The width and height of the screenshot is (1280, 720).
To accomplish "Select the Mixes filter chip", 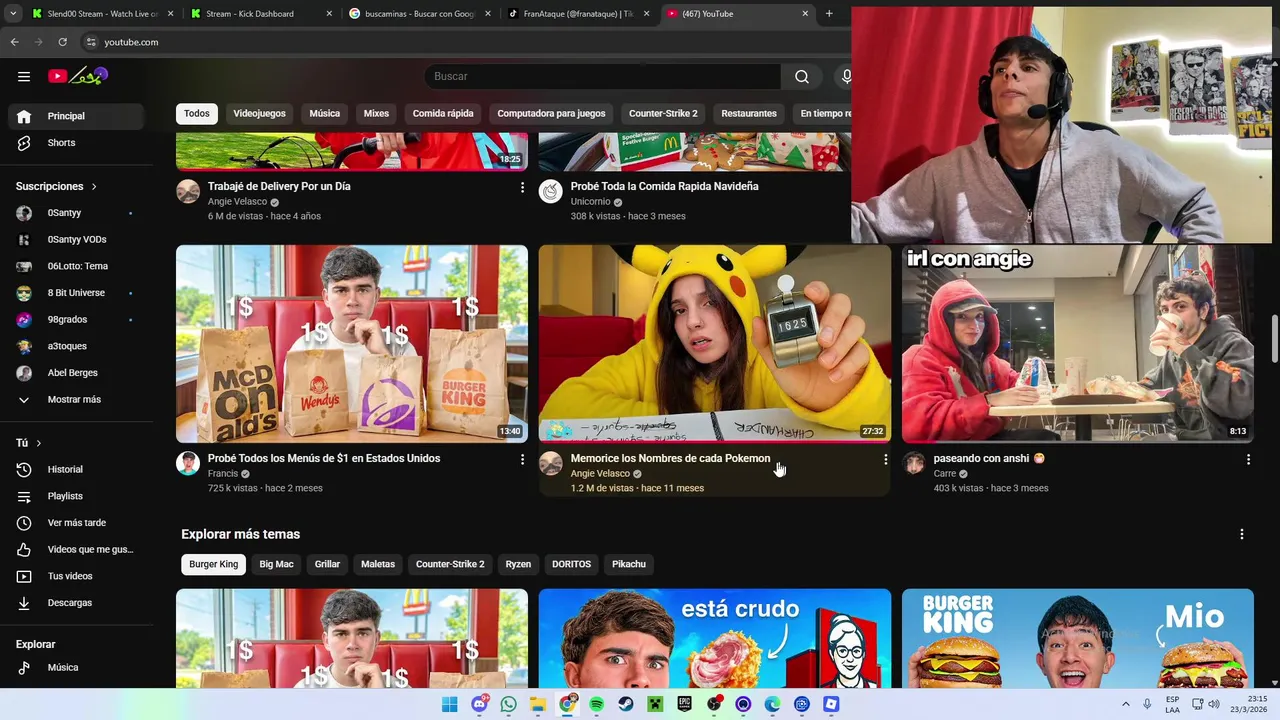I will tap(376, 113).
